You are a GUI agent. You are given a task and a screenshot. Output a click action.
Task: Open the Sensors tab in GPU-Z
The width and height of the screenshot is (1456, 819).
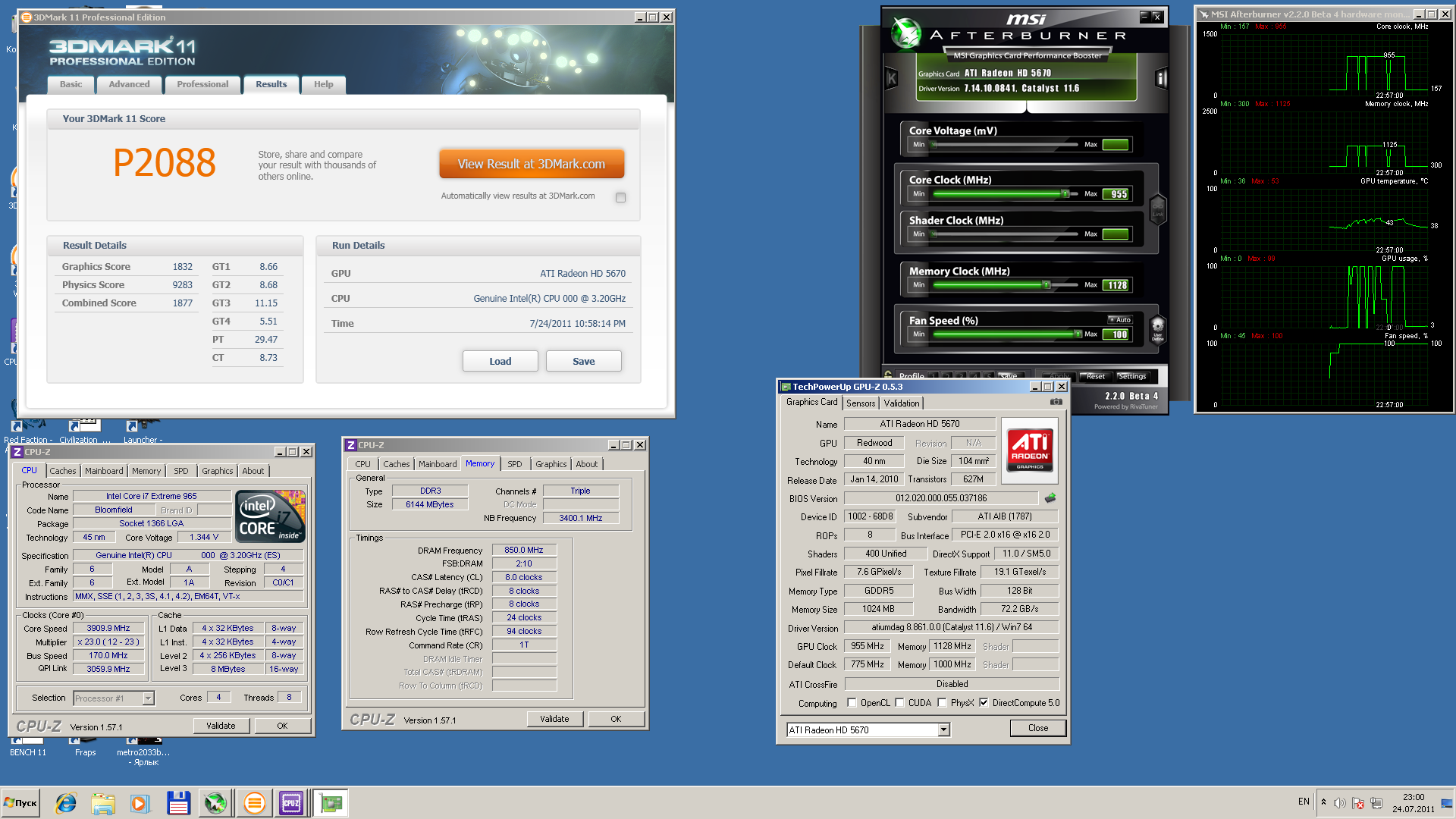tap(861, 403)
